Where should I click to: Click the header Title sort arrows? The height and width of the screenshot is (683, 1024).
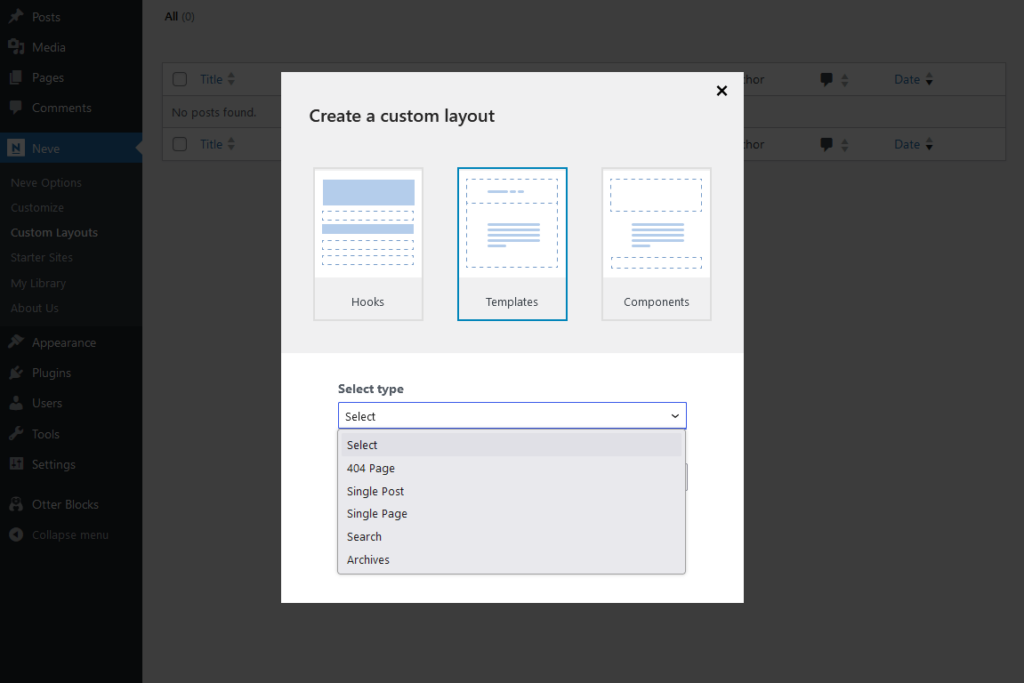231,79
